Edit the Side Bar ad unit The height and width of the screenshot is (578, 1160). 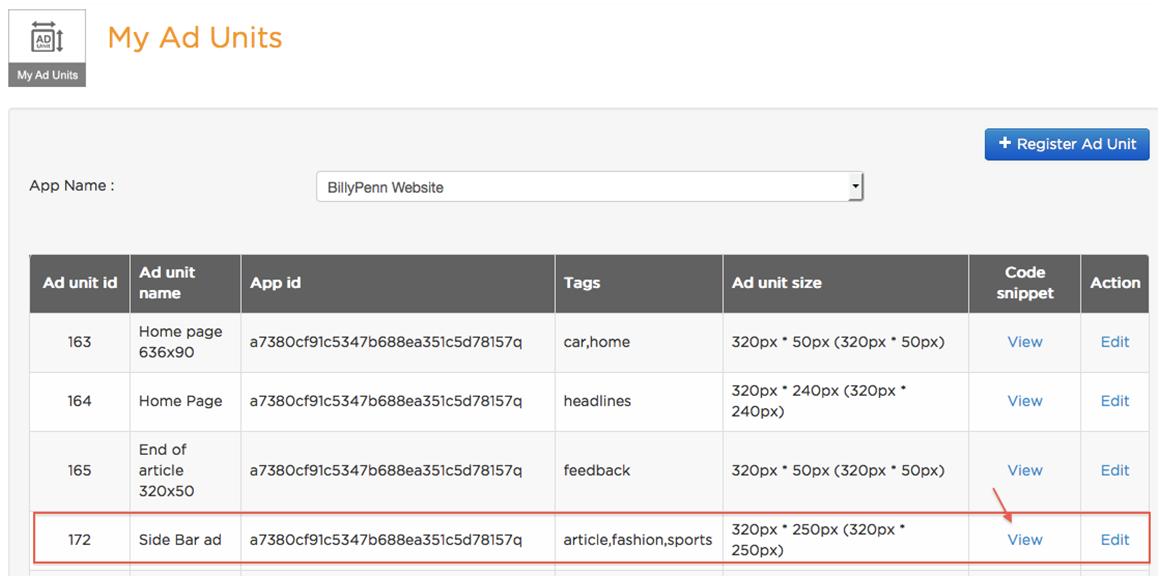click(x=1115, y=540)
